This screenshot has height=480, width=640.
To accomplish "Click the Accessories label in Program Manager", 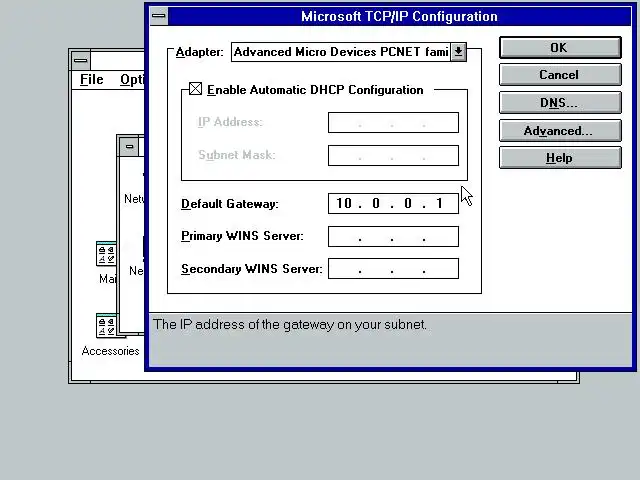I will pyautogui.click(x=110, y=351).
